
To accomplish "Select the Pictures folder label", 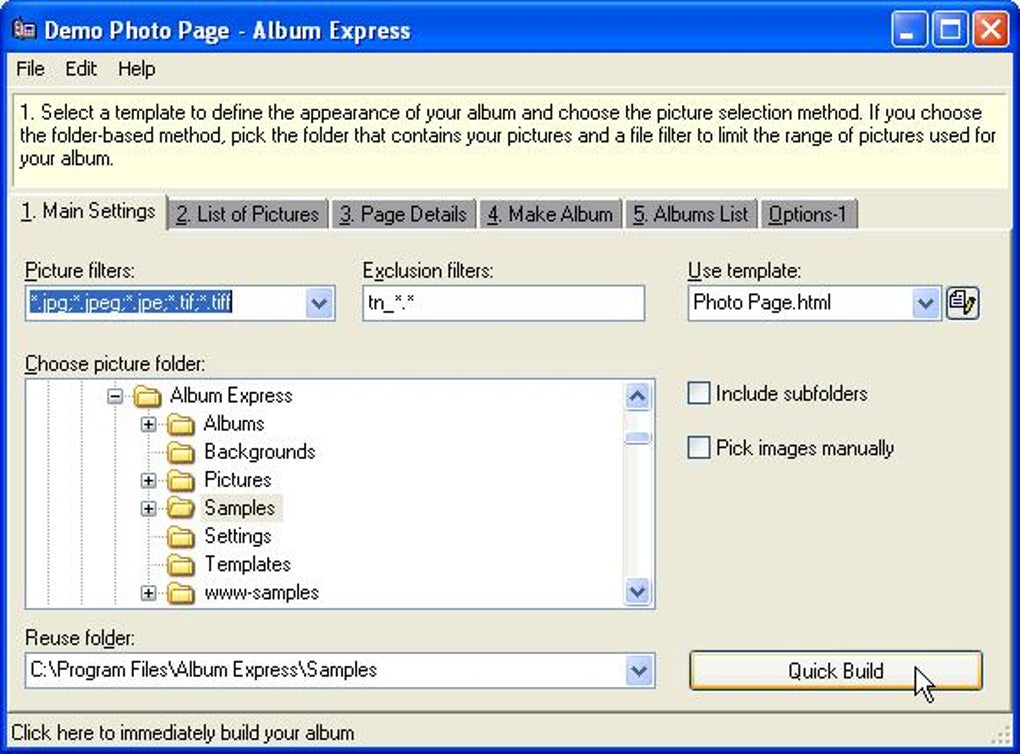I will (x=237, y=480).
